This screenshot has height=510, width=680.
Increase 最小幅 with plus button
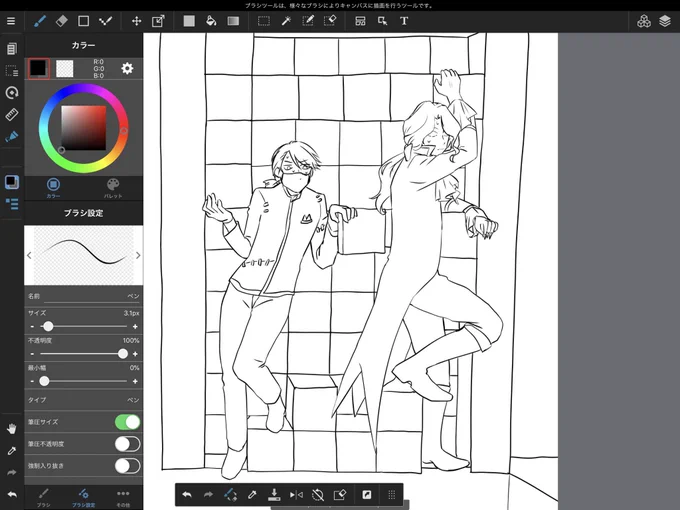click(135, 381)
